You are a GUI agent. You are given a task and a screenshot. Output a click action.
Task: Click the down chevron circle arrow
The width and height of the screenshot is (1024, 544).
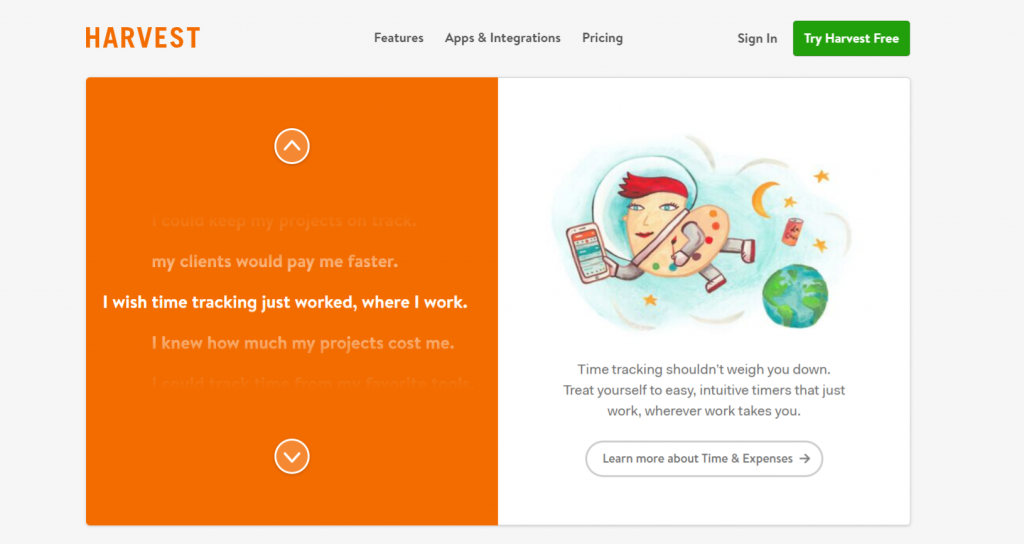tap(292, 456)
